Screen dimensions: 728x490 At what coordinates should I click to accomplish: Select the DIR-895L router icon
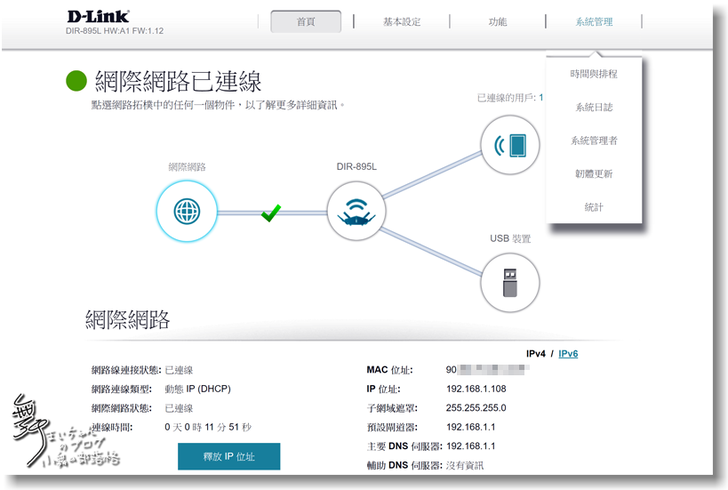point(357,212)
